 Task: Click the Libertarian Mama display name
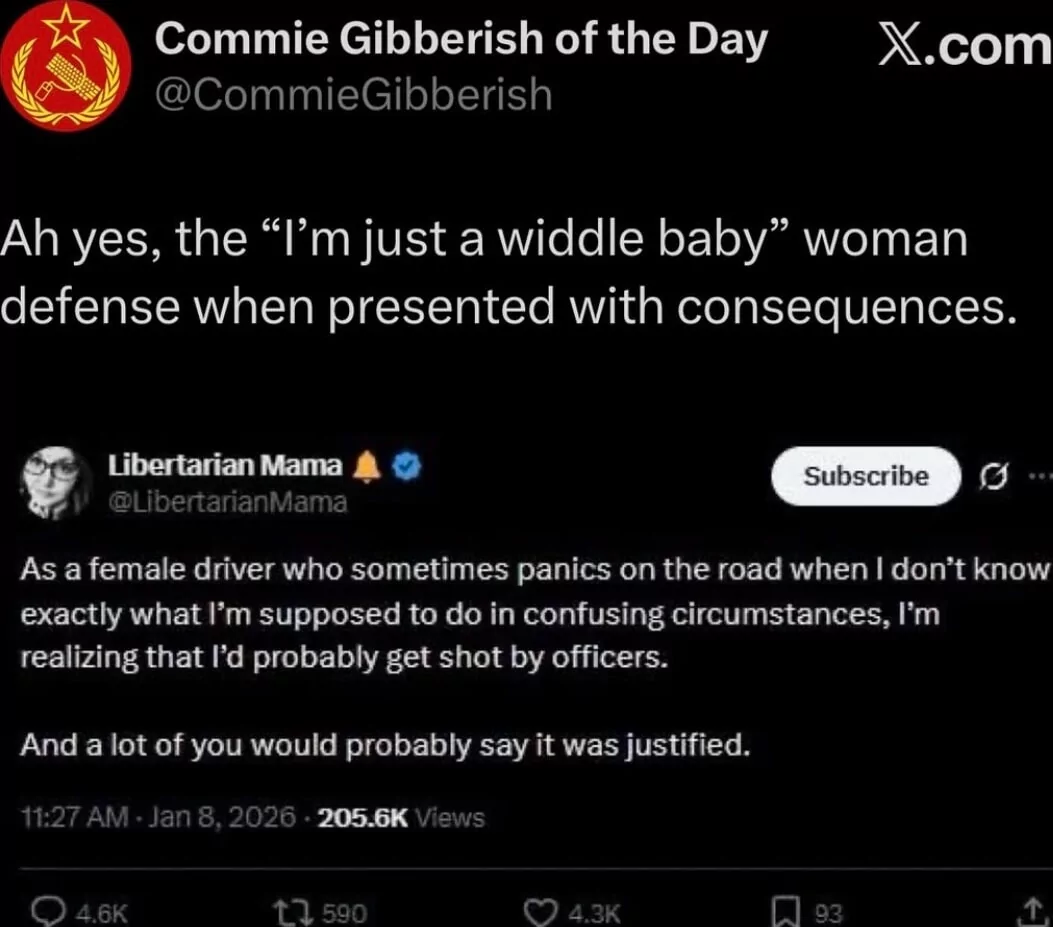click(225, 465)
